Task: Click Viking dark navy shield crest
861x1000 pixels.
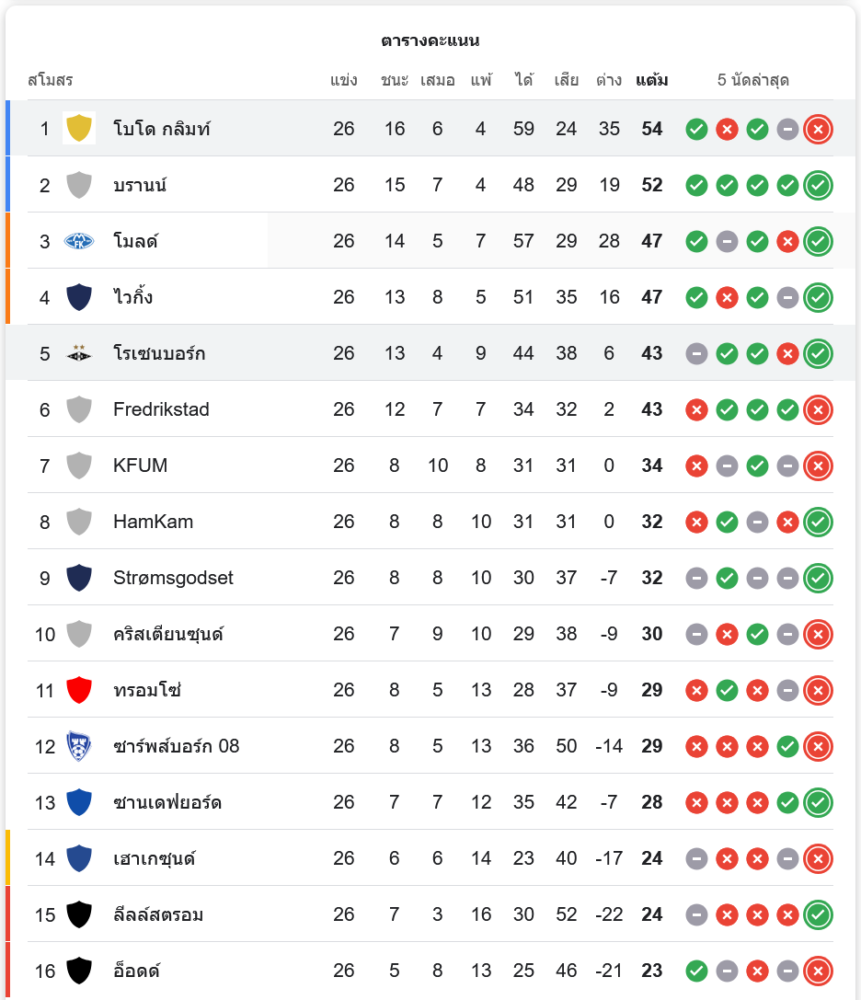Action: point(79,297)
